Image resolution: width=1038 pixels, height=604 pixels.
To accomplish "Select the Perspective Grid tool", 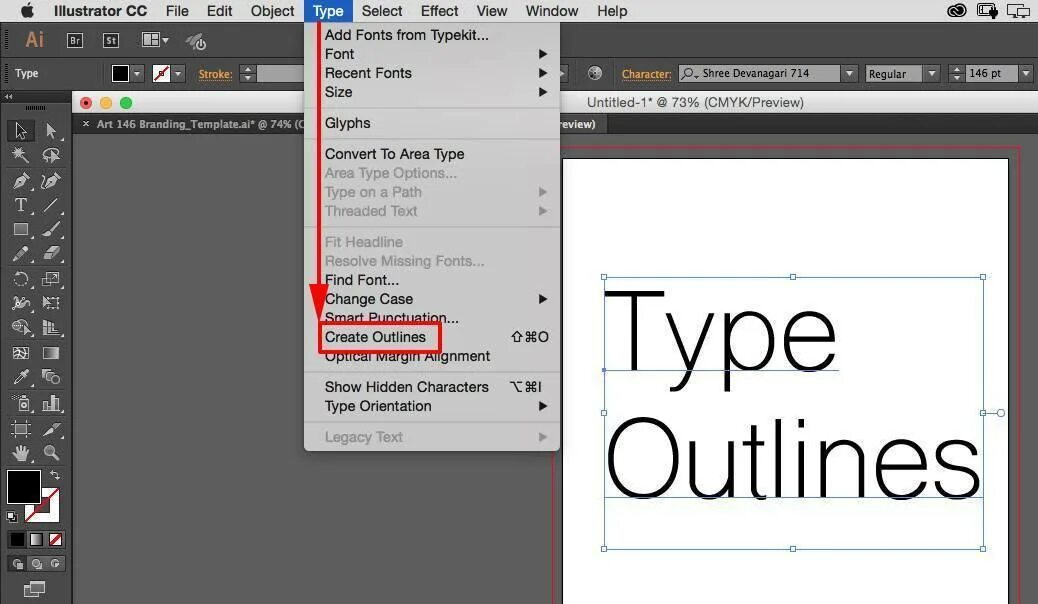I will 51,328.
